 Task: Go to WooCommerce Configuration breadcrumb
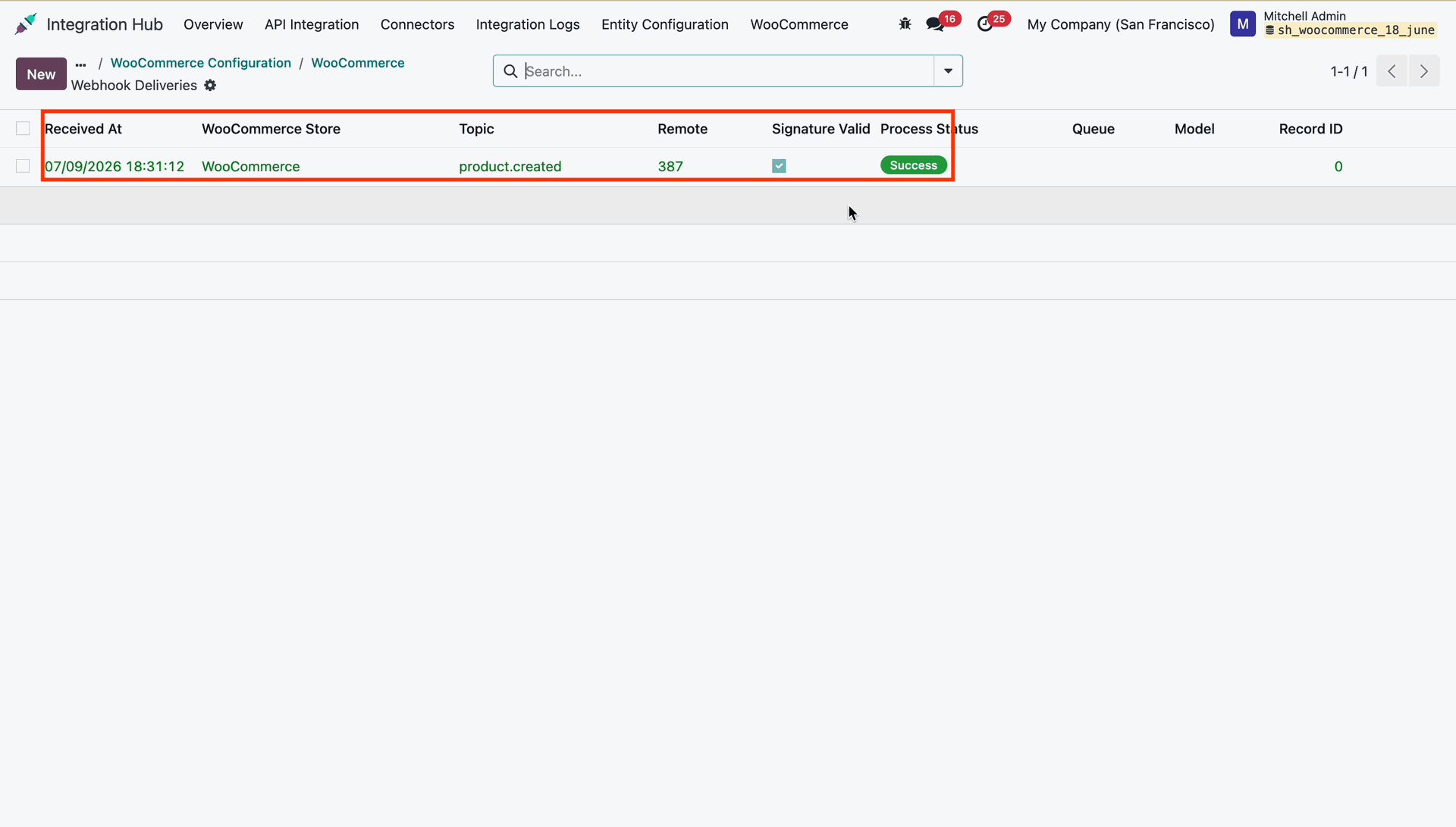point(201,63)
